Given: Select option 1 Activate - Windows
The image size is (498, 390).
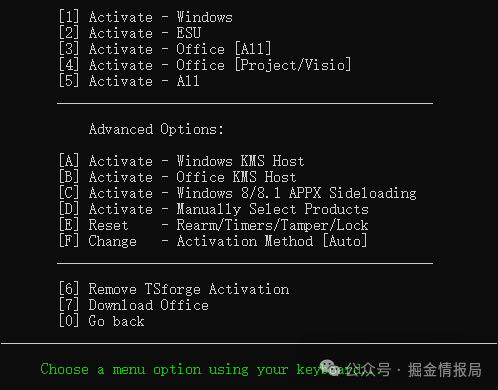Looking at the screenshot, I should 146,17.
